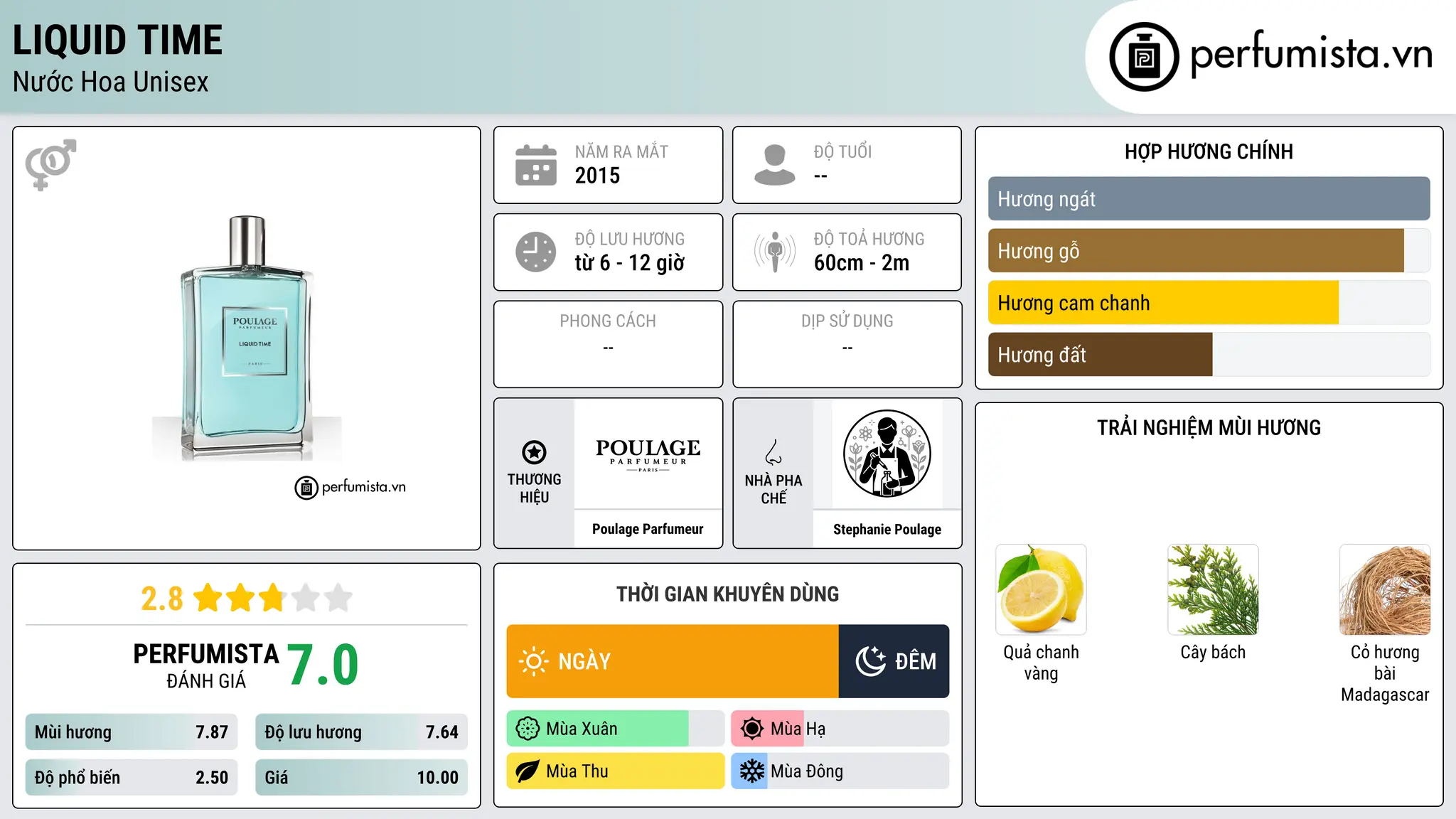Viewport: 1456px width, 819px height.
Task: Click the Giá 10.00 score
Action: tap(362, 778)
